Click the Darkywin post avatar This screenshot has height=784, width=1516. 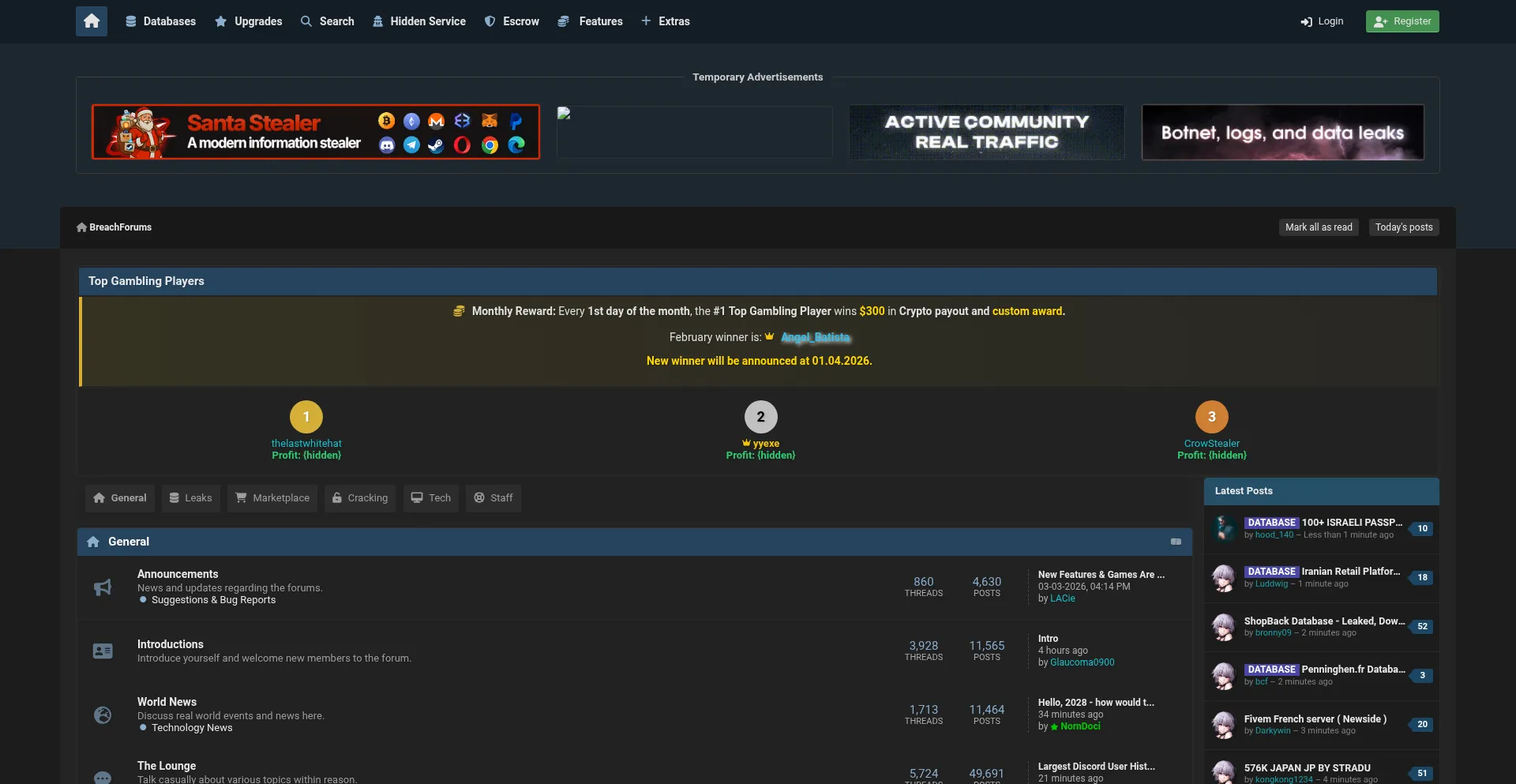coord(1224,724)
